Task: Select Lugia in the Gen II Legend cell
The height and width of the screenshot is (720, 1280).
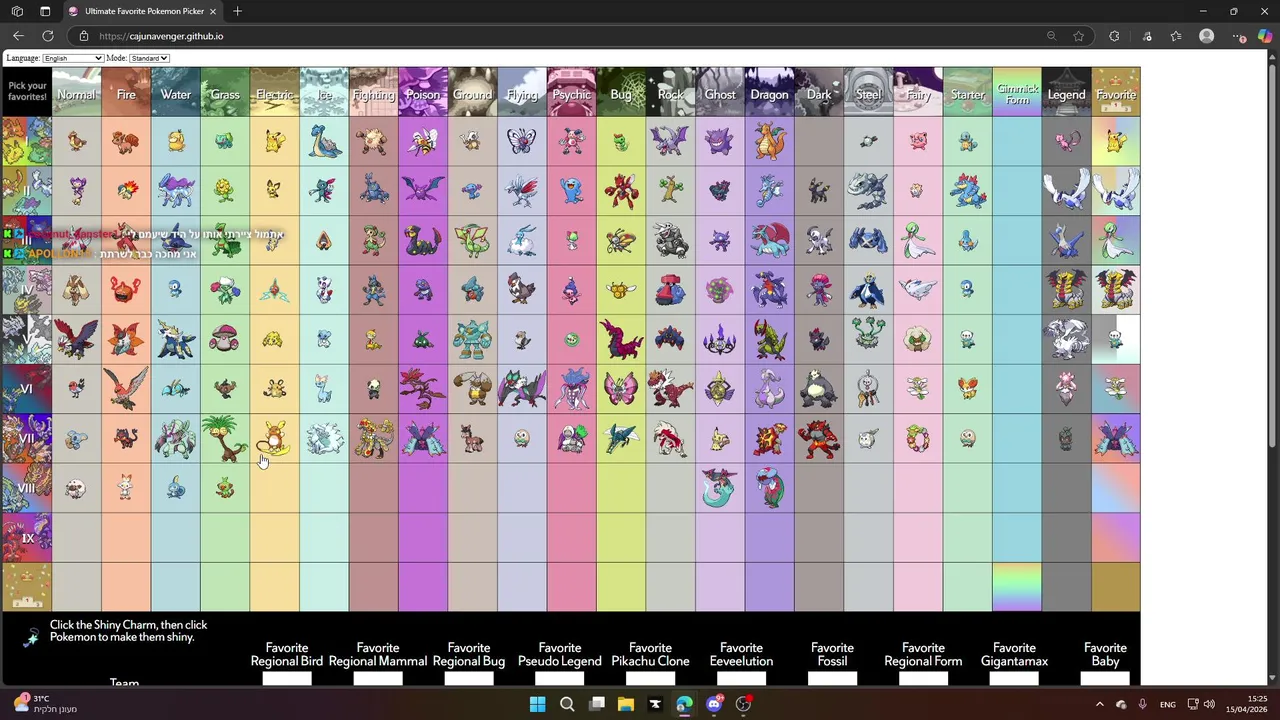Action: (1066, 190)
